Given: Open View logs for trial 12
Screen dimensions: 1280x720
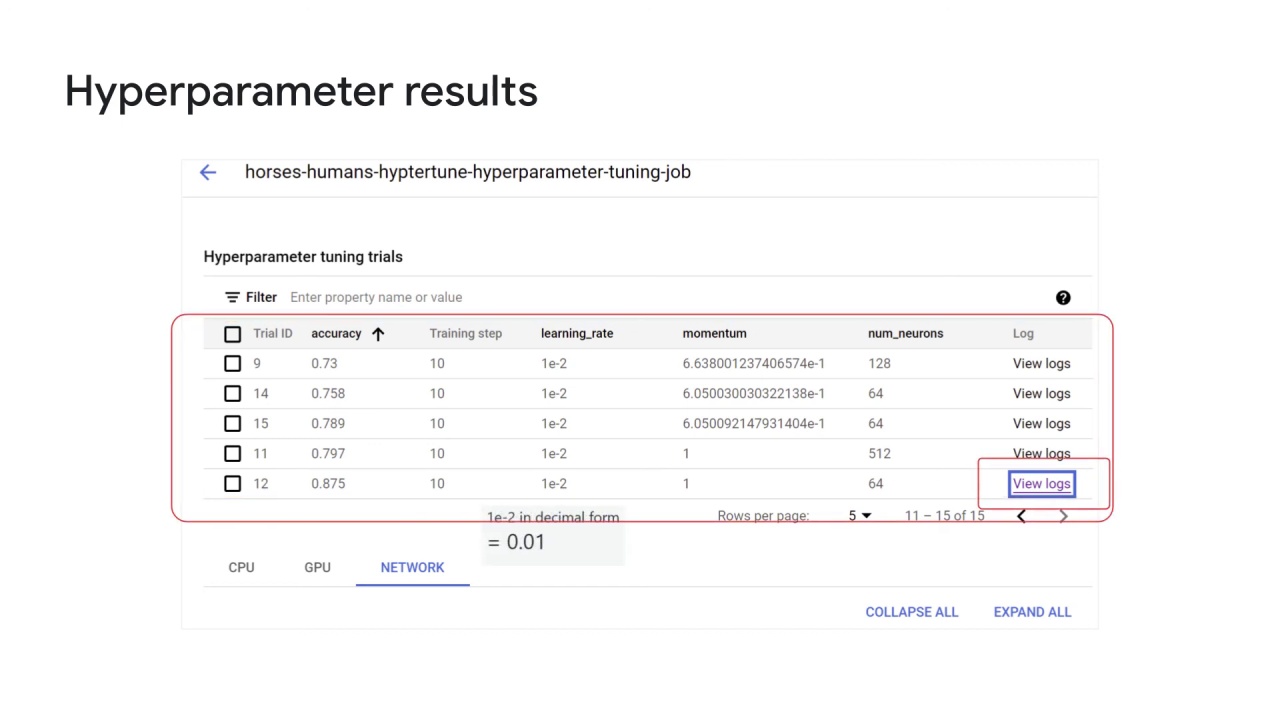Looking at the screenshot, I should click(1041, 484).
